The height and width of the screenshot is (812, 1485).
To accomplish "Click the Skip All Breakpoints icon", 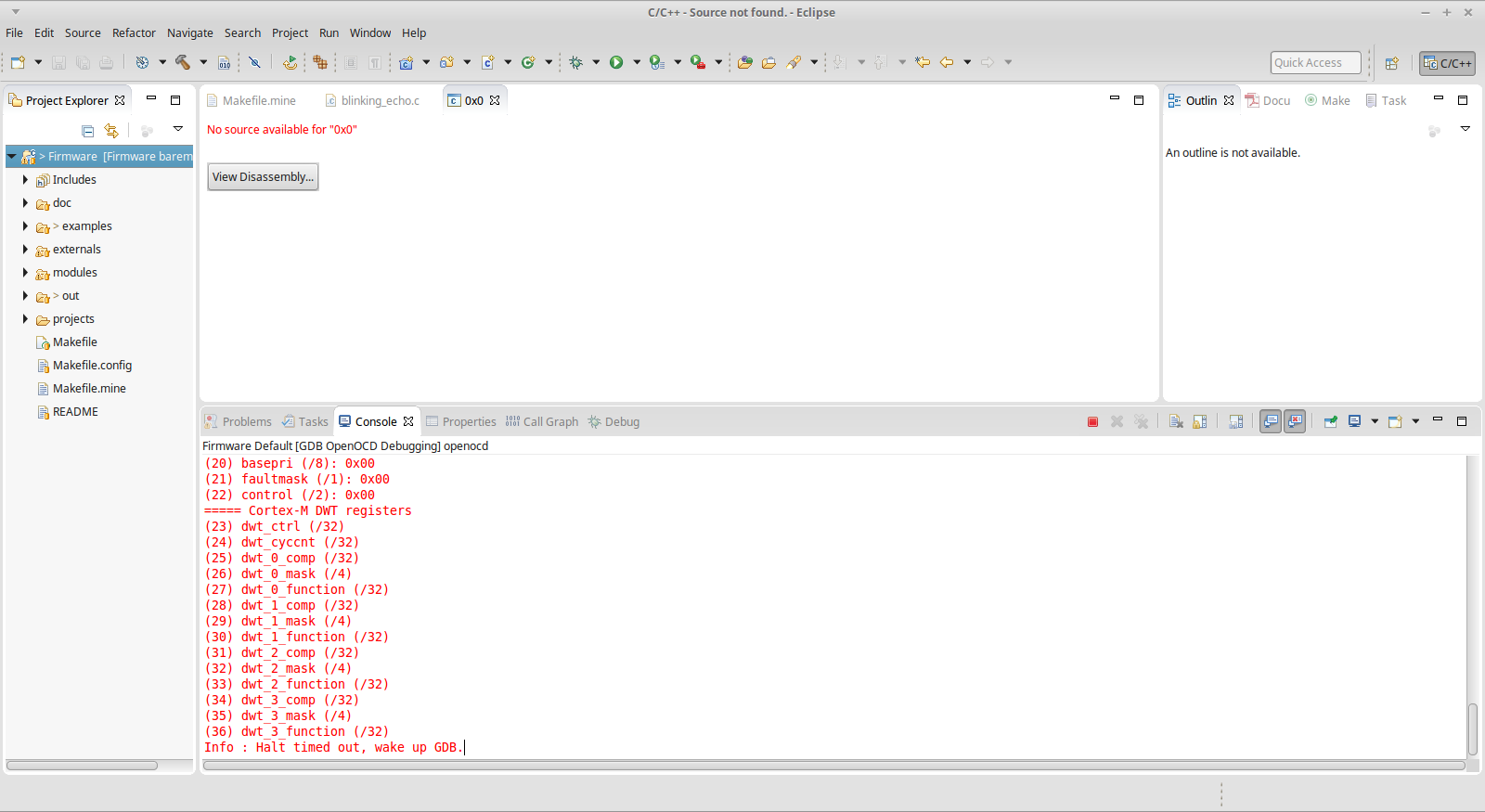I will (254, 62).
